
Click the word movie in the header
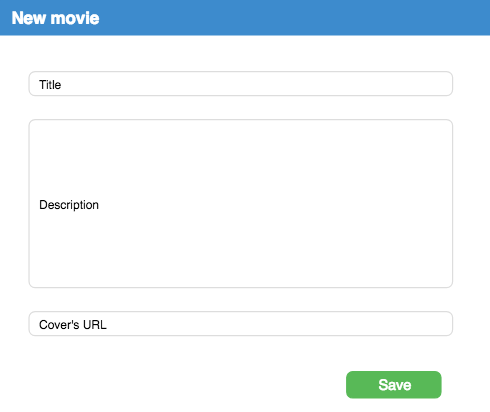pyautogui.click(x=75, y=18)
